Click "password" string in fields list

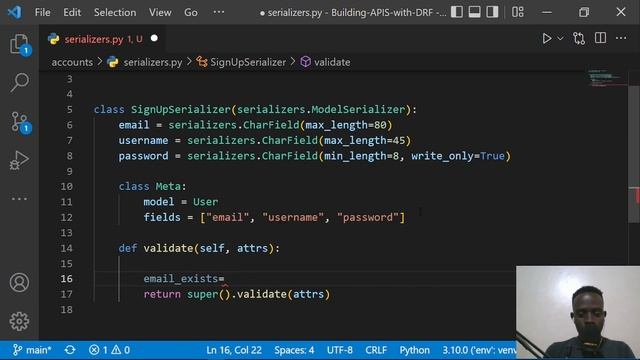click(x=367, y=217)
